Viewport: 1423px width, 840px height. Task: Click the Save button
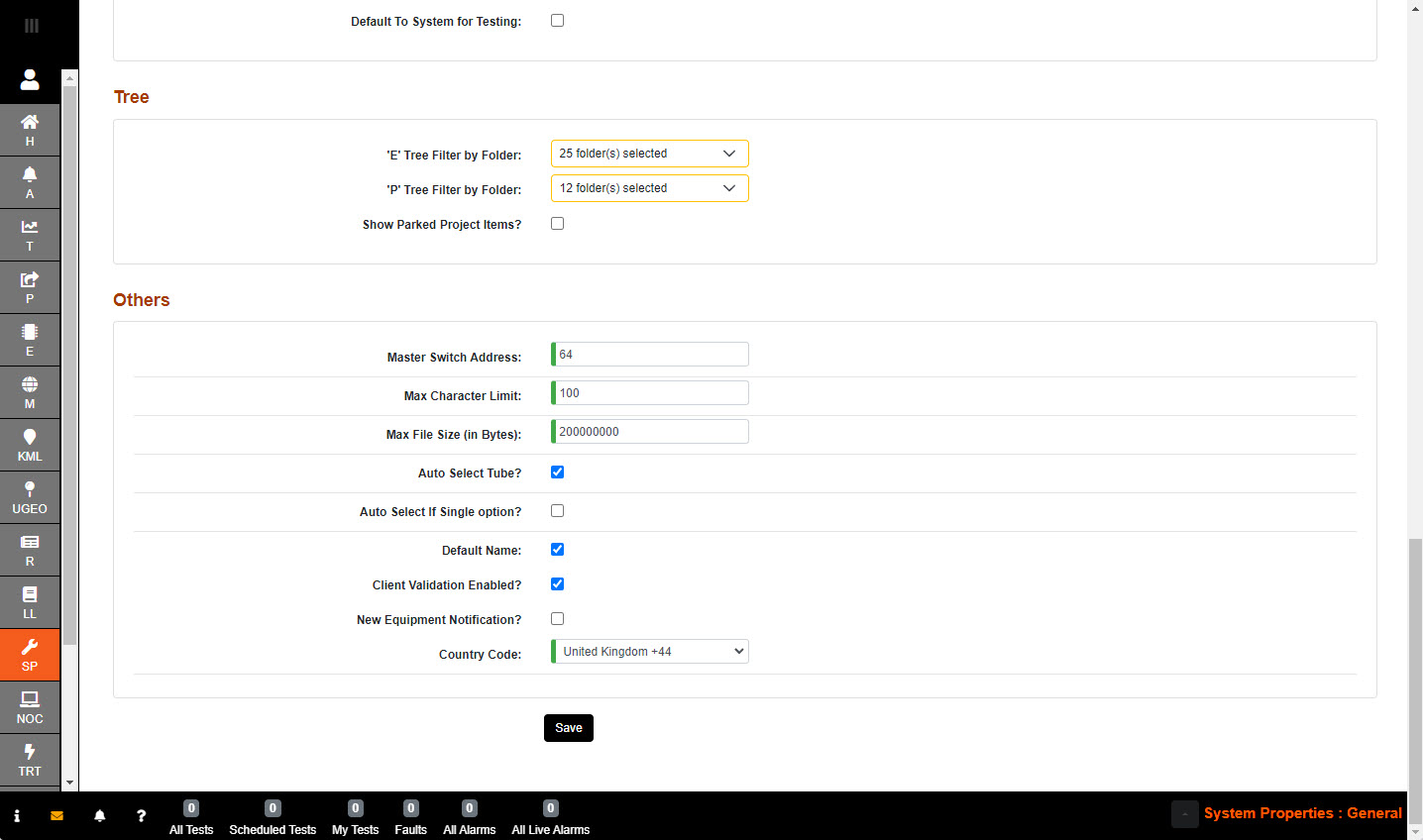[x=569, y=728]
